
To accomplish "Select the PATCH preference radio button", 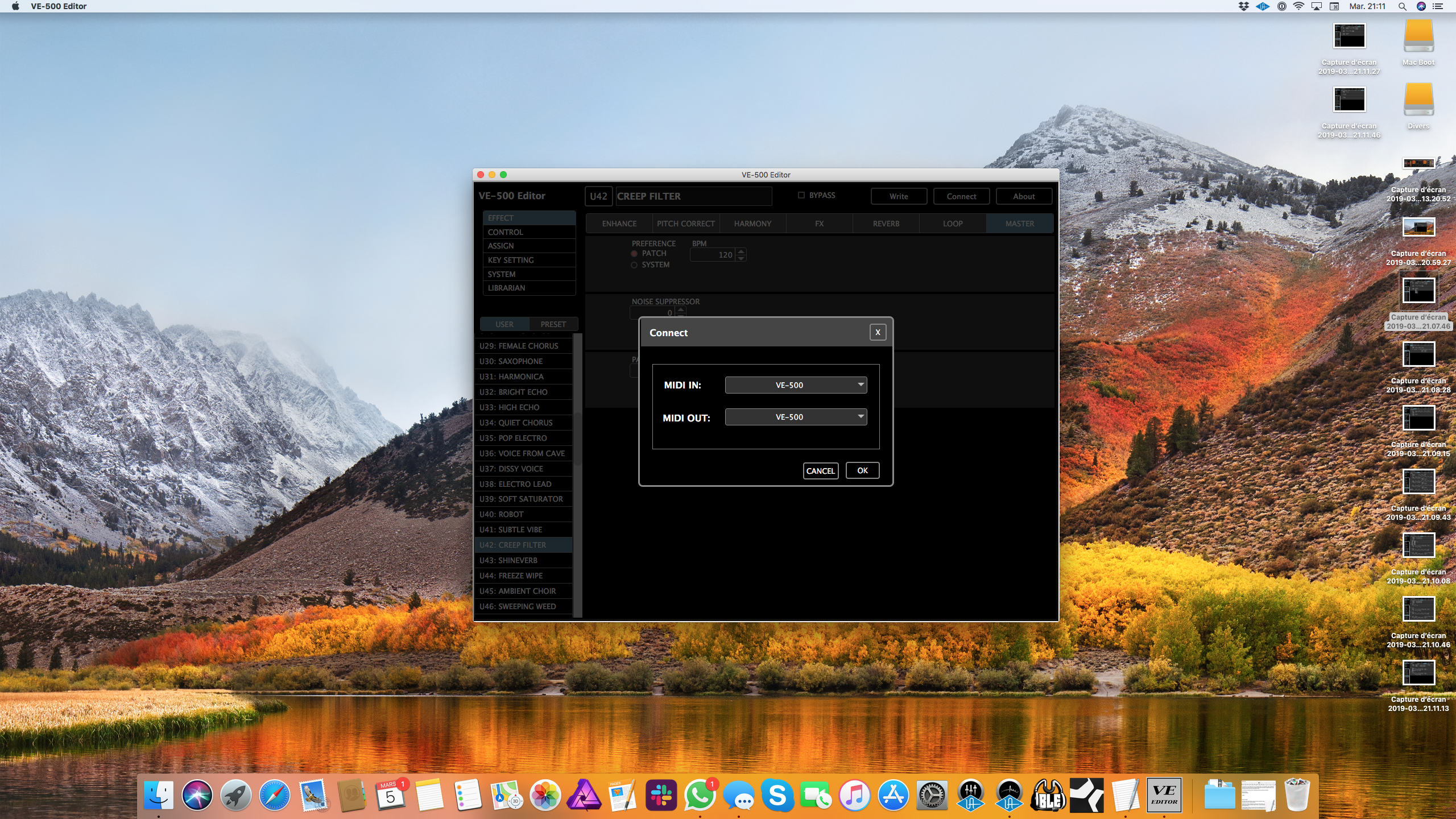I will 634,254.
